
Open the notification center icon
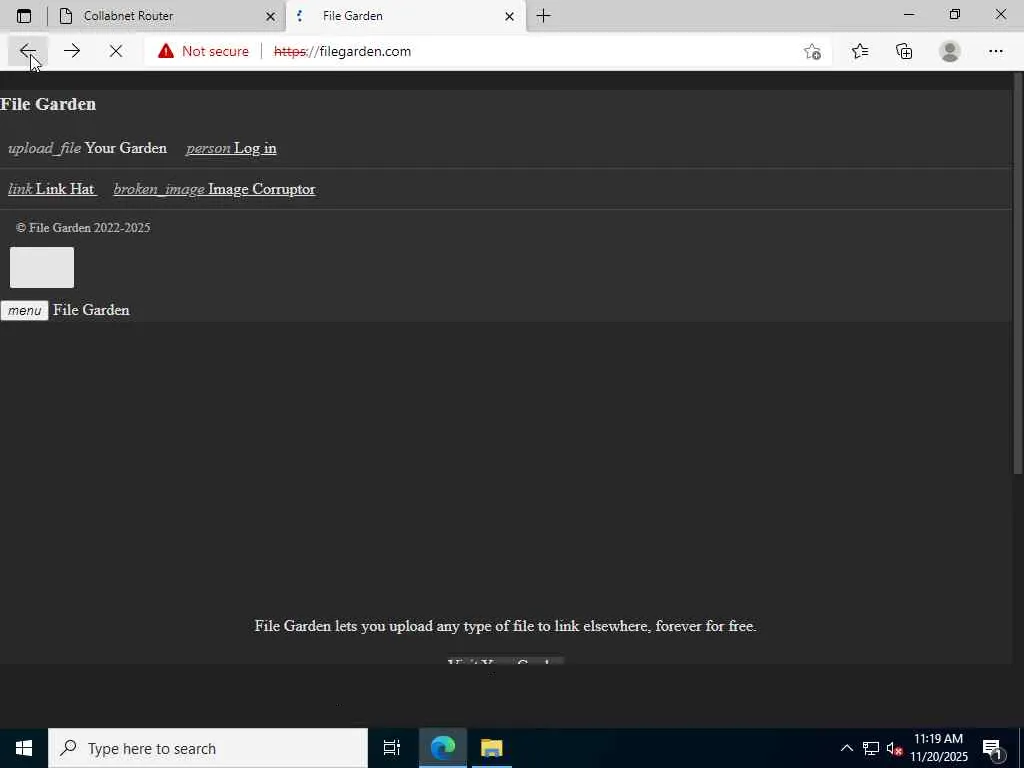pos(992,748)
